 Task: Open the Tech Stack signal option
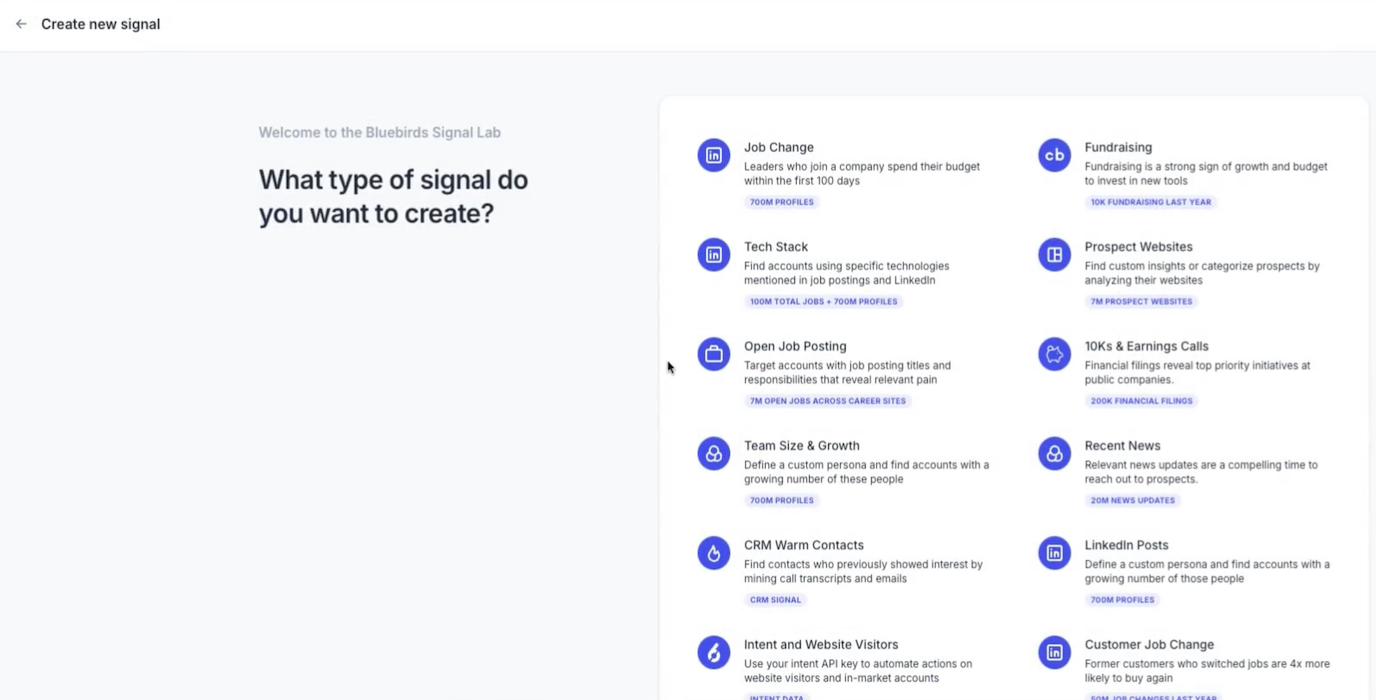(x=776, y=247)
